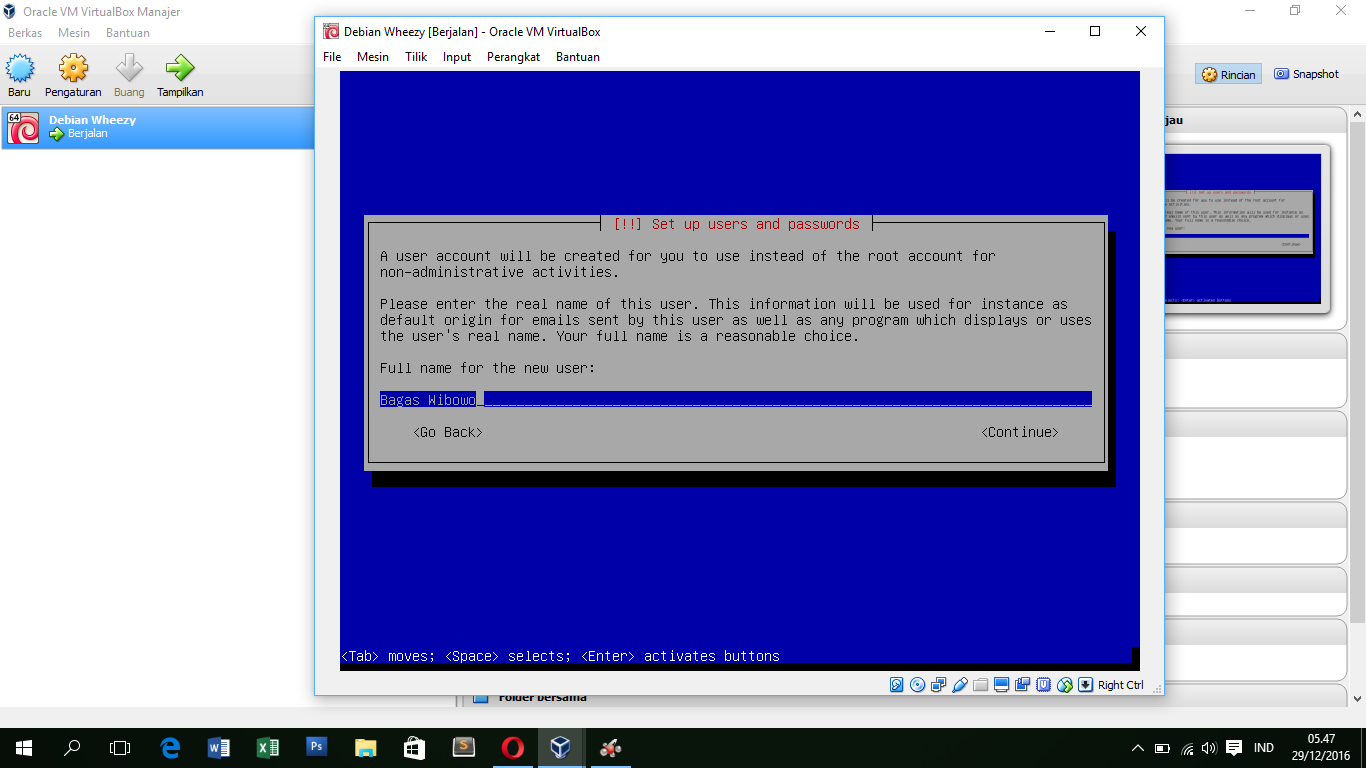The width and height of the screenshot is (1366, 768).
Task: Open the VM window's Bantuan menu
Action: click(578, 57)
